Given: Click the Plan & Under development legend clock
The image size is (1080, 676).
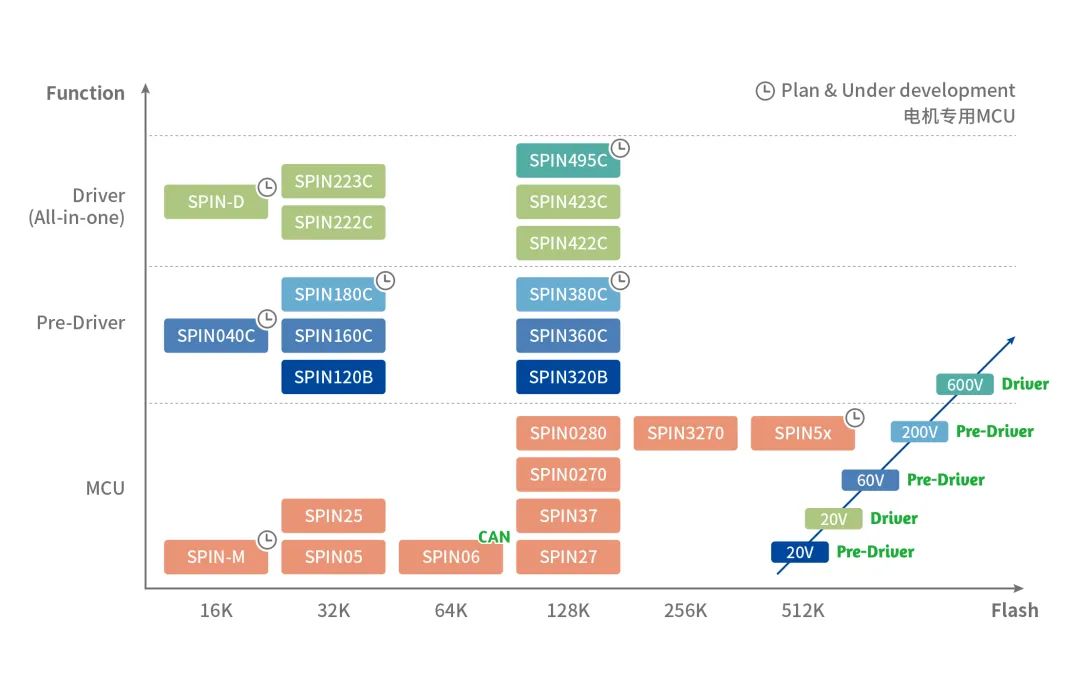Looking at the screenshot, I should (765, 90).
